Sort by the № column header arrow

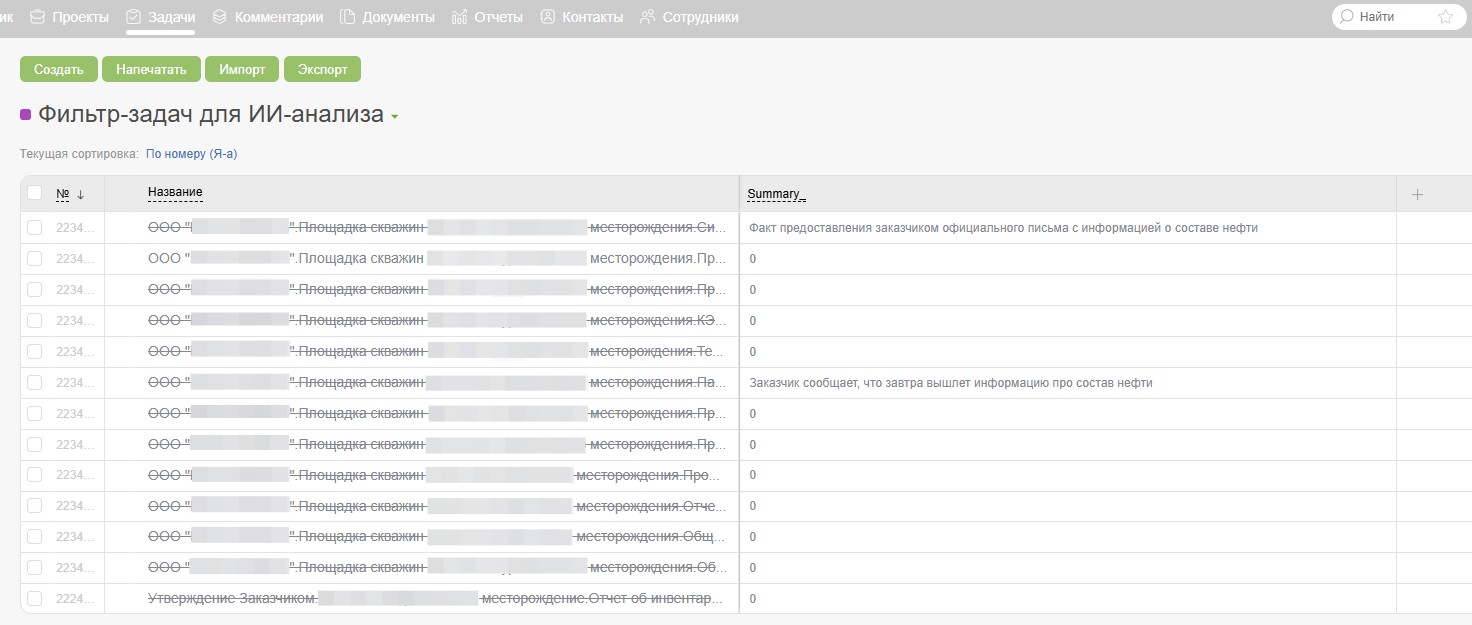81,194
